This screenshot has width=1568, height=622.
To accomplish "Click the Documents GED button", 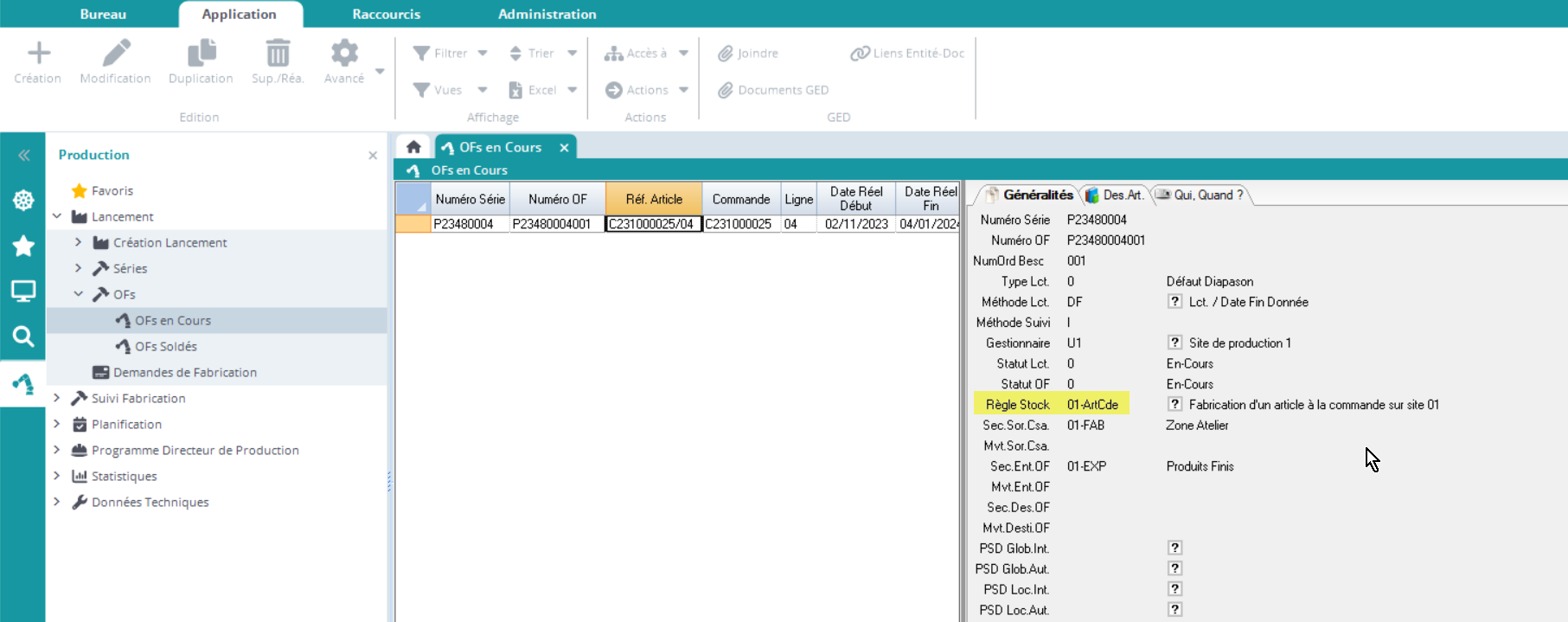I will point(773,90).
